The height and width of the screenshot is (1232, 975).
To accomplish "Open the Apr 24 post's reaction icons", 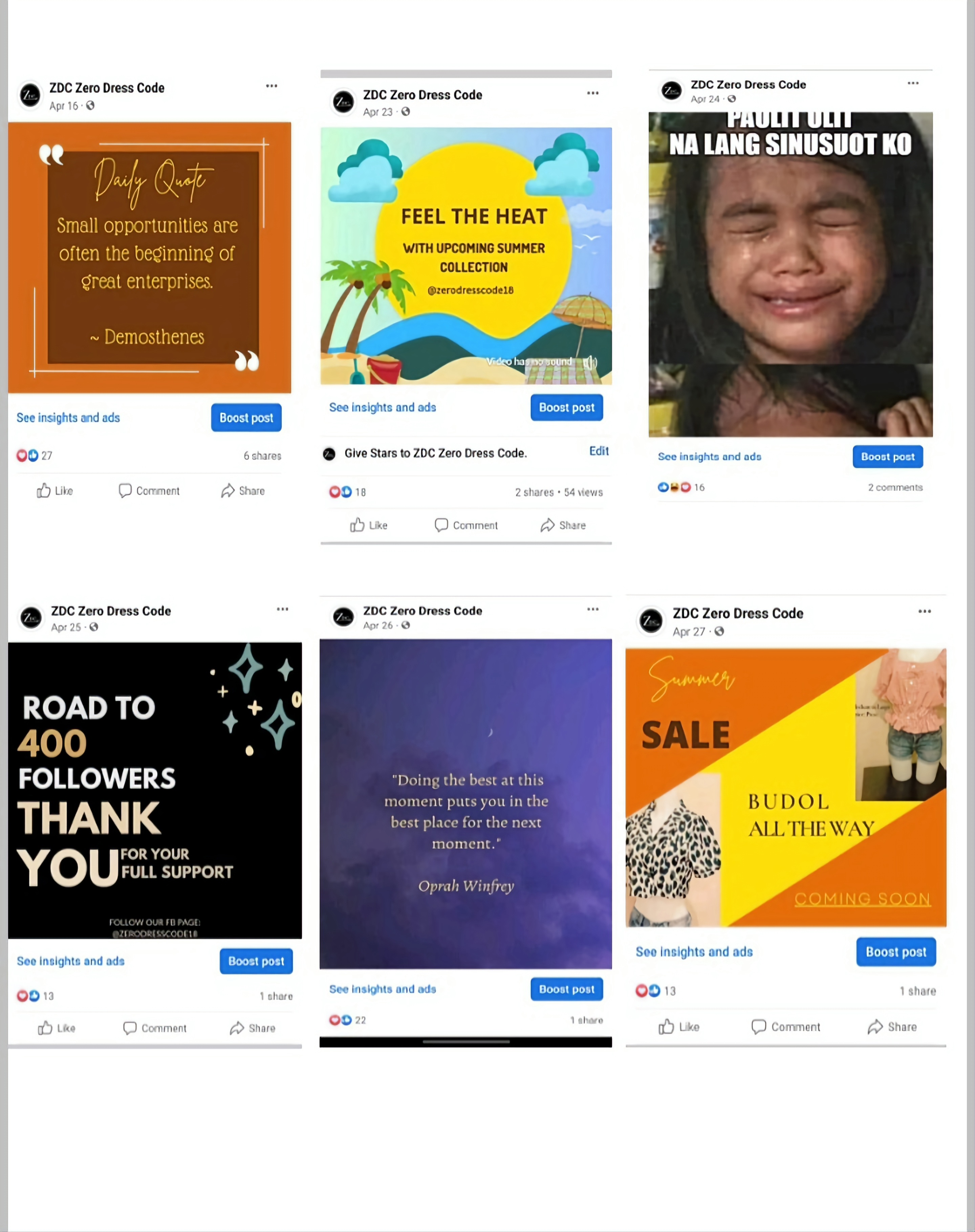I will (674, 487).
